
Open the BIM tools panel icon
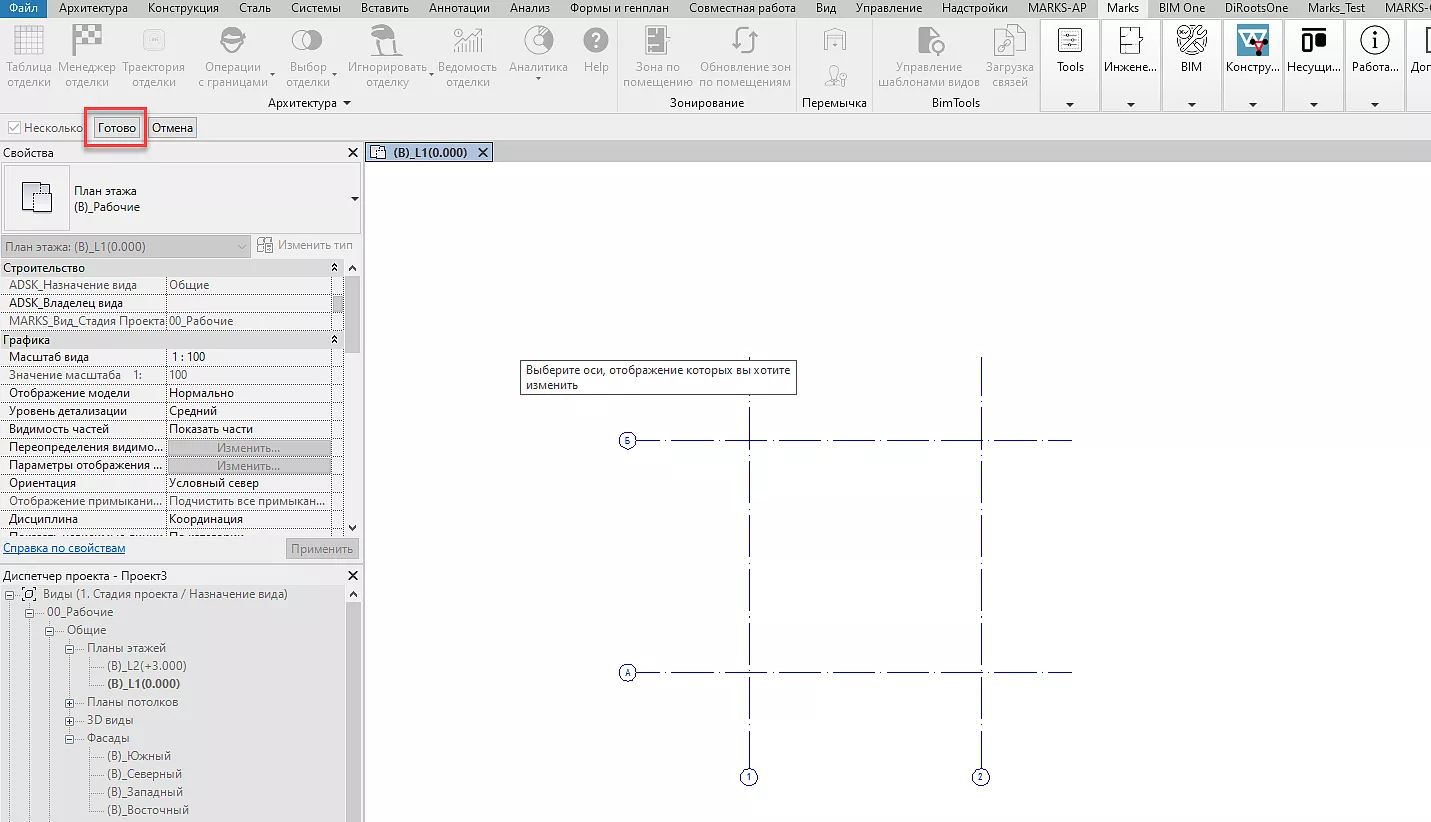click(1191, 42)
